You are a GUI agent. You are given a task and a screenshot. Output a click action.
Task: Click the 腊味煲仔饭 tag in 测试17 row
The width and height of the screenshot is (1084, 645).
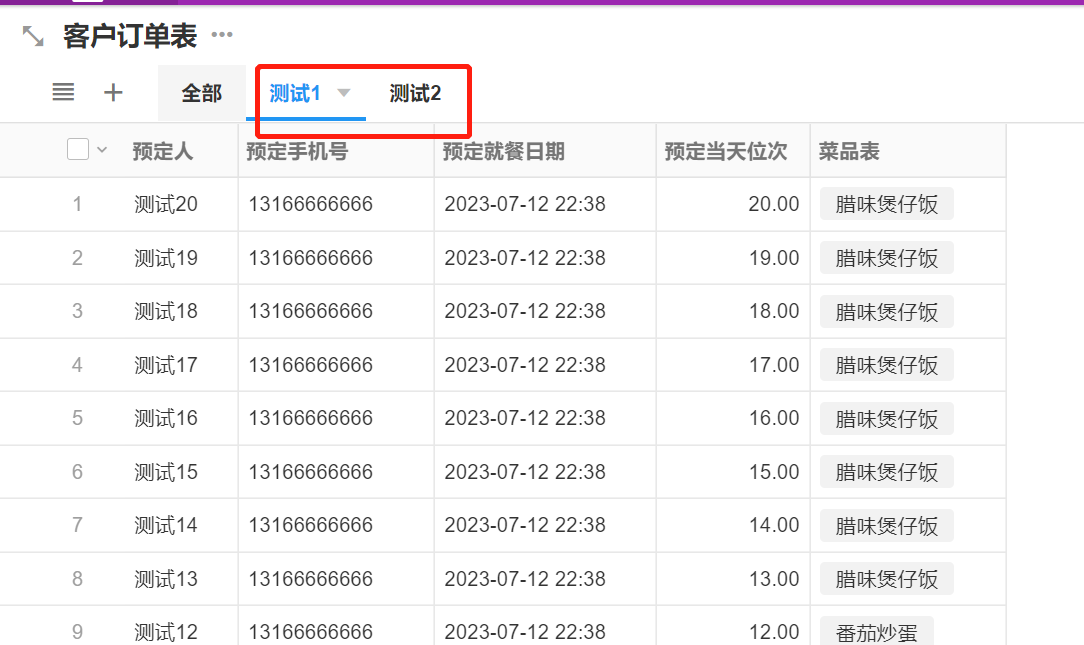point(887,365)
